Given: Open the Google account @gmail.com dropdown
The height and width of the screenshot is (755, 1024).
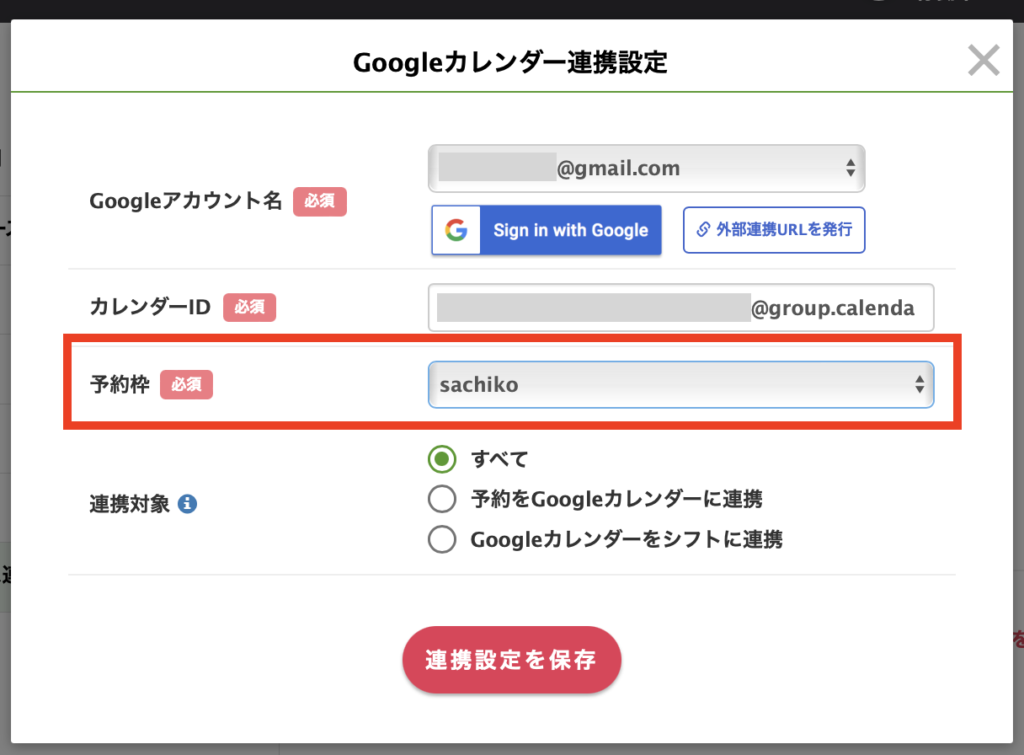Looking at the screenshot, I should pyautogui.click(x=647, y=169).
